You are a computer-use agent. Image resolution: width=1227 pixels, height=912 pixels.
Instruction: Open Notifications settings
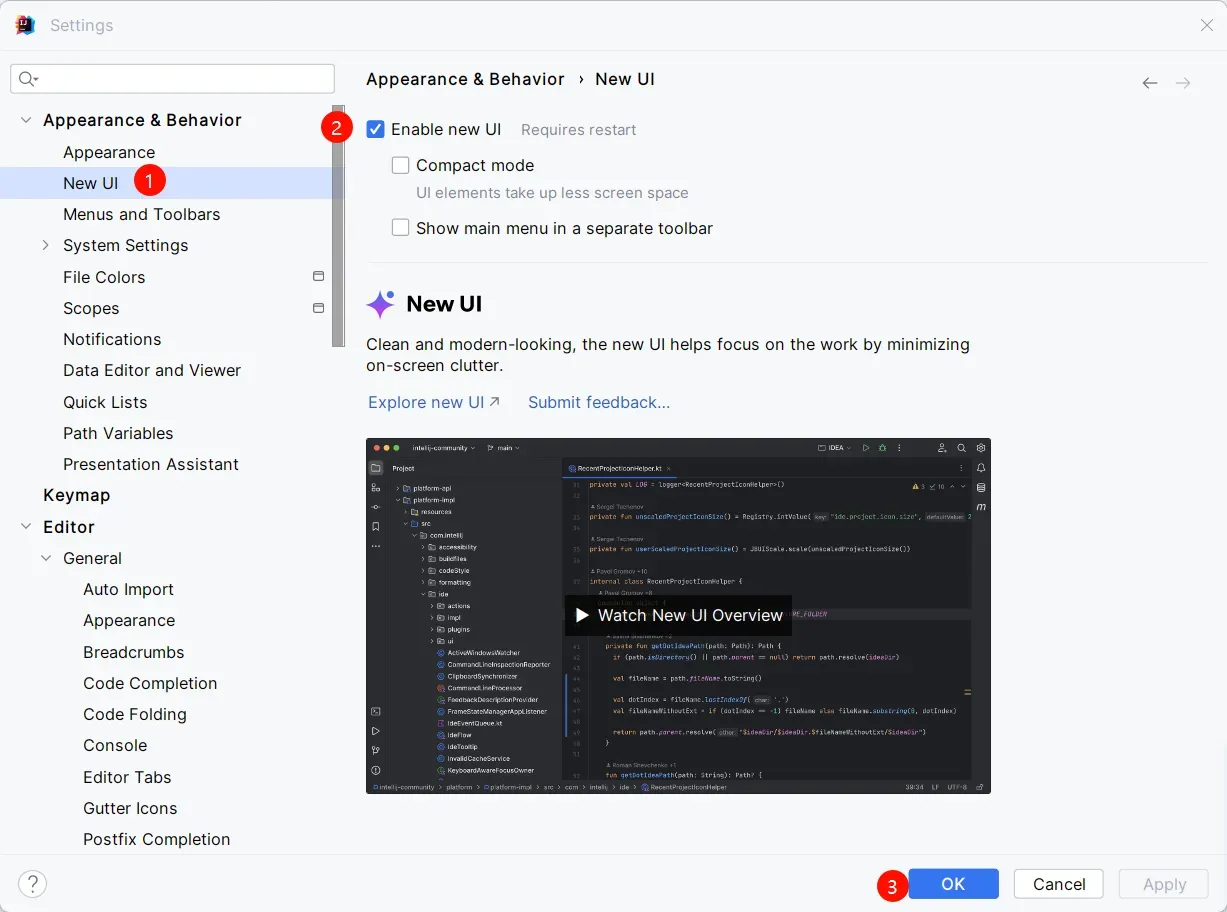point(112,339)
